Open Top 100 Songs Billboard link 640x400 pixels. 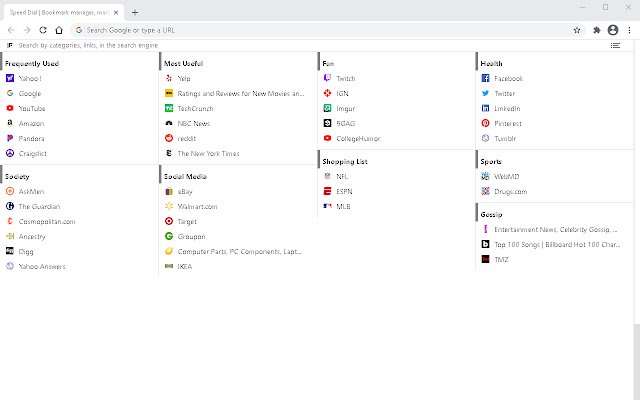557,244
